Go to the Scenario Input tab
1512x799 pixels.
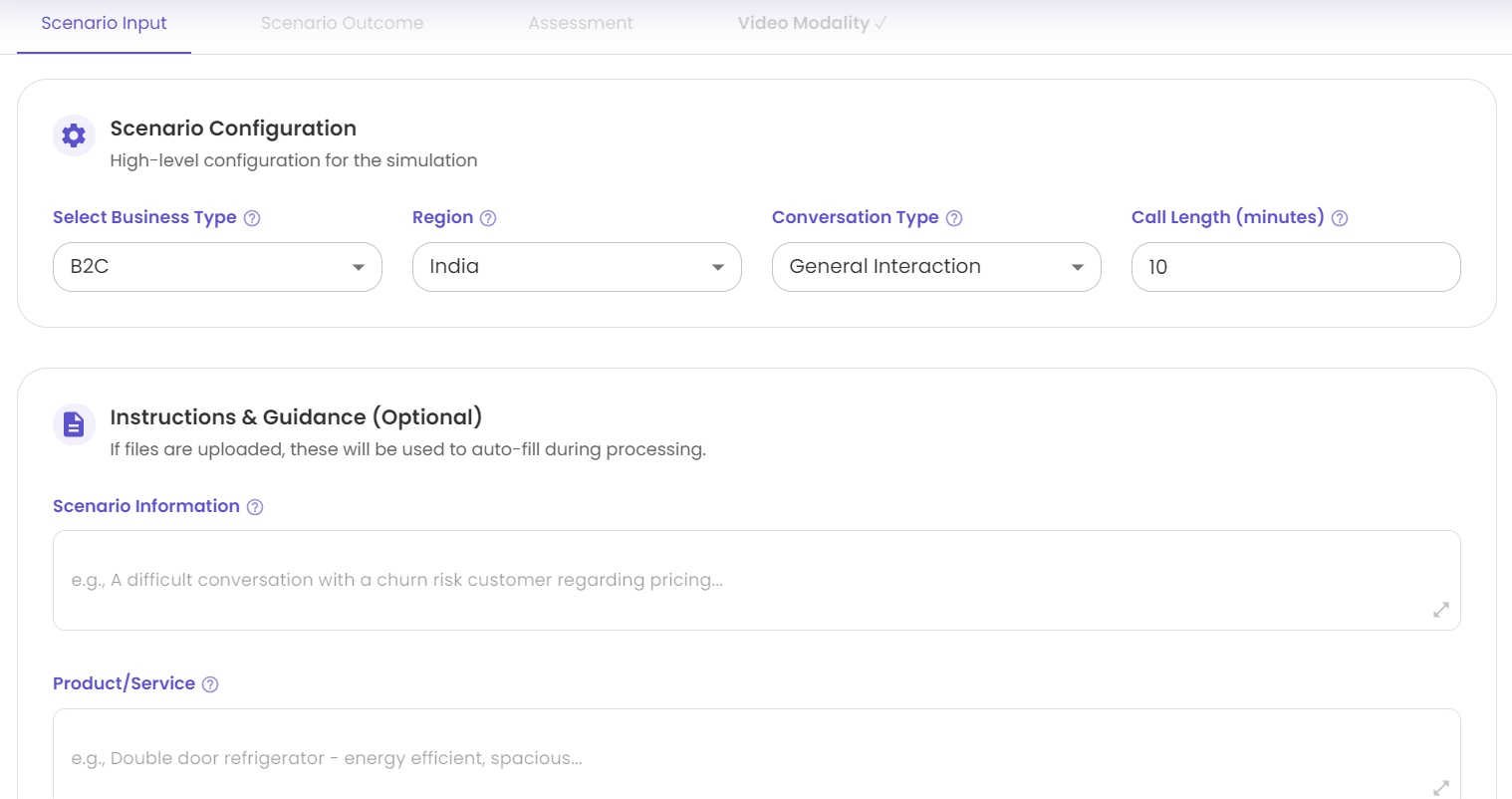[x=104, y=23]
